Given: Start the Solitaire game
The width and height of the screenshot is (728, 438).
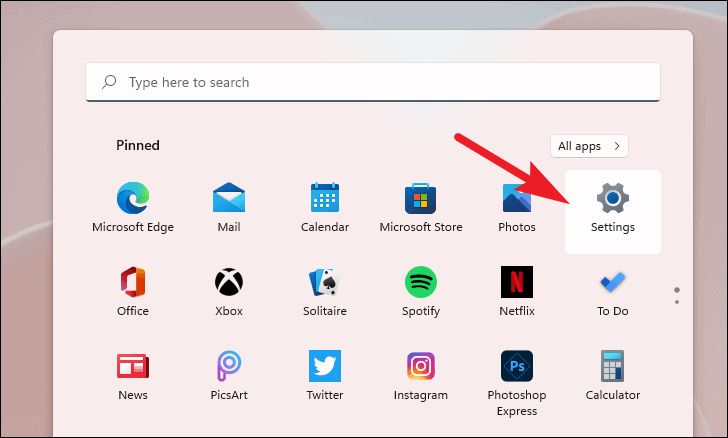Looking at the screenshot, I should click(325, 292).
